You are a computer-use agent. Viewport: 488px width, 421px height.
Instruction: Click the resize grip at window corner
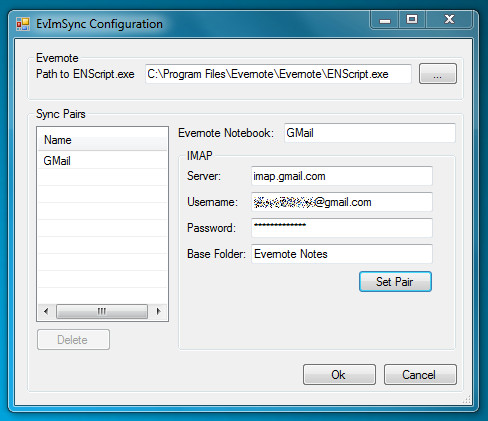[x=467, y=399]
